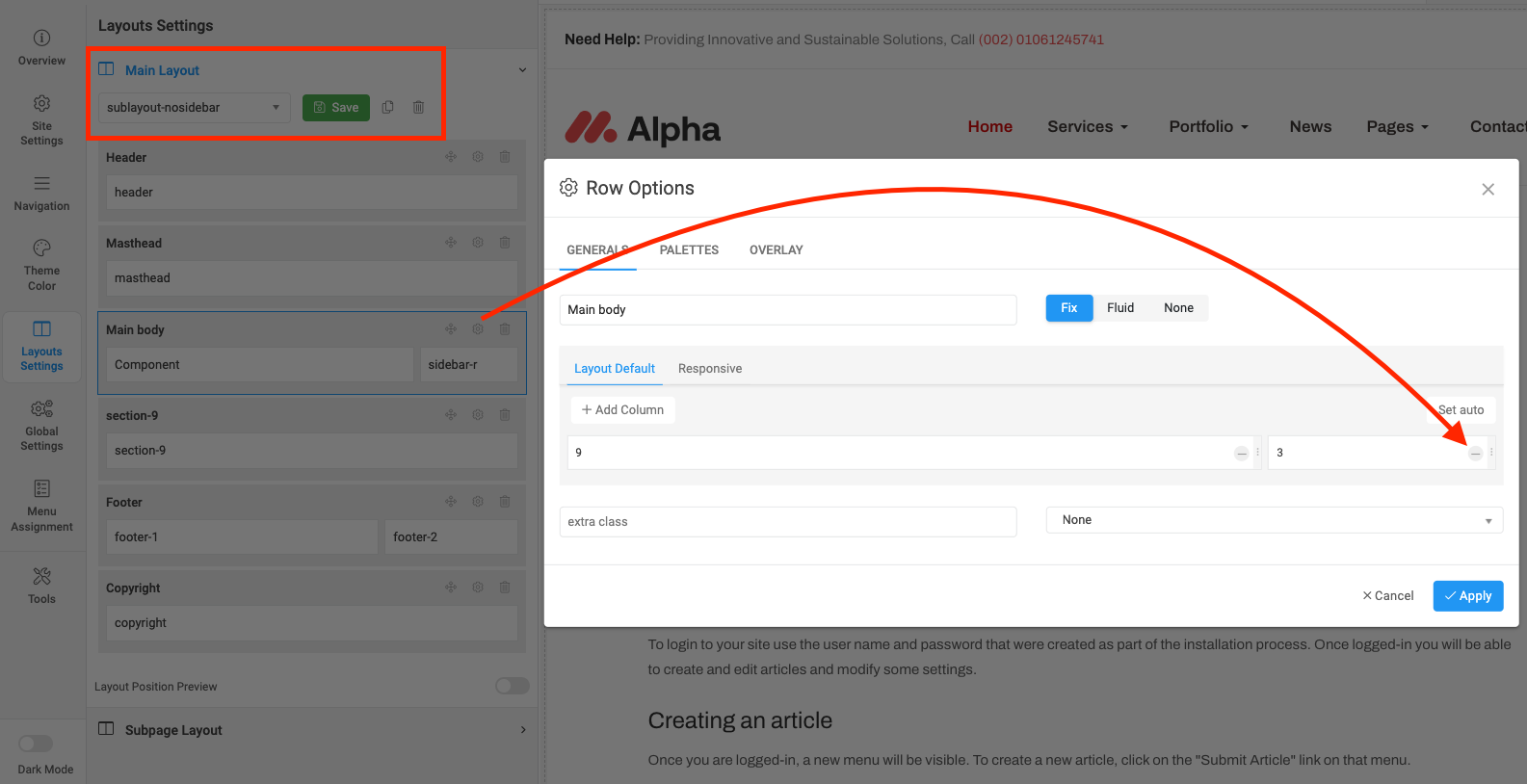The width and height of the screenshot is (1527, 784).
Task: Open the sublayout-nosidebar dropdown
Action: [194, 107]
